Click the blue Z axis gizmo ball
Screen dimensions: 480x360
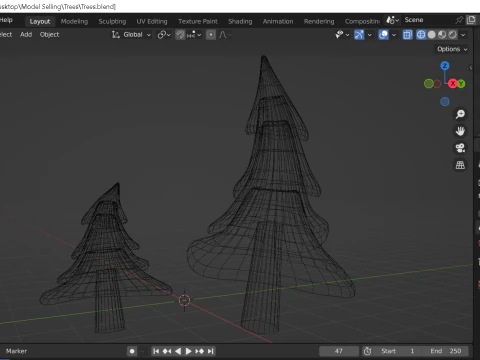[445, 66]
